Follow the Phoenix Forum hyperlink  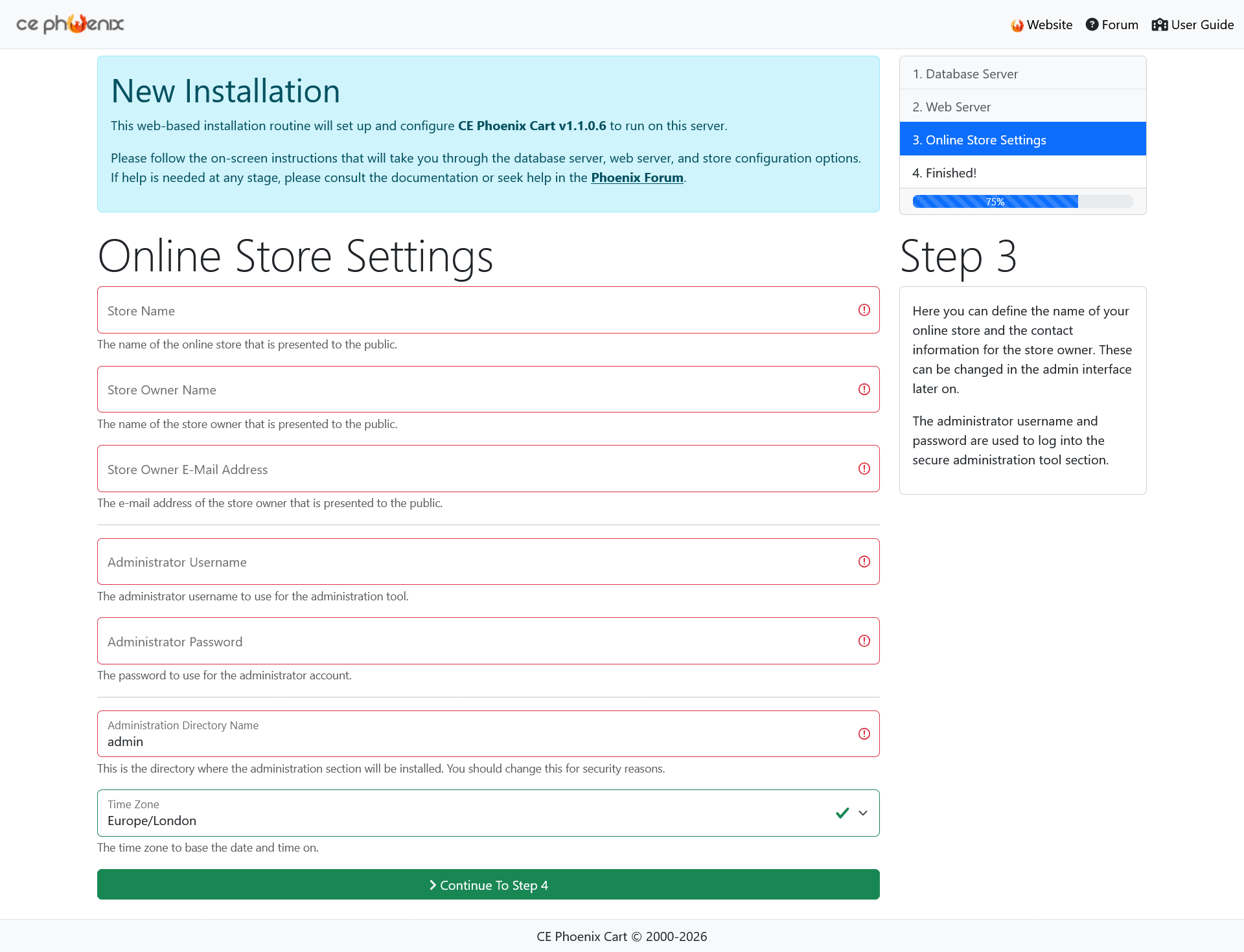point(637,177)
